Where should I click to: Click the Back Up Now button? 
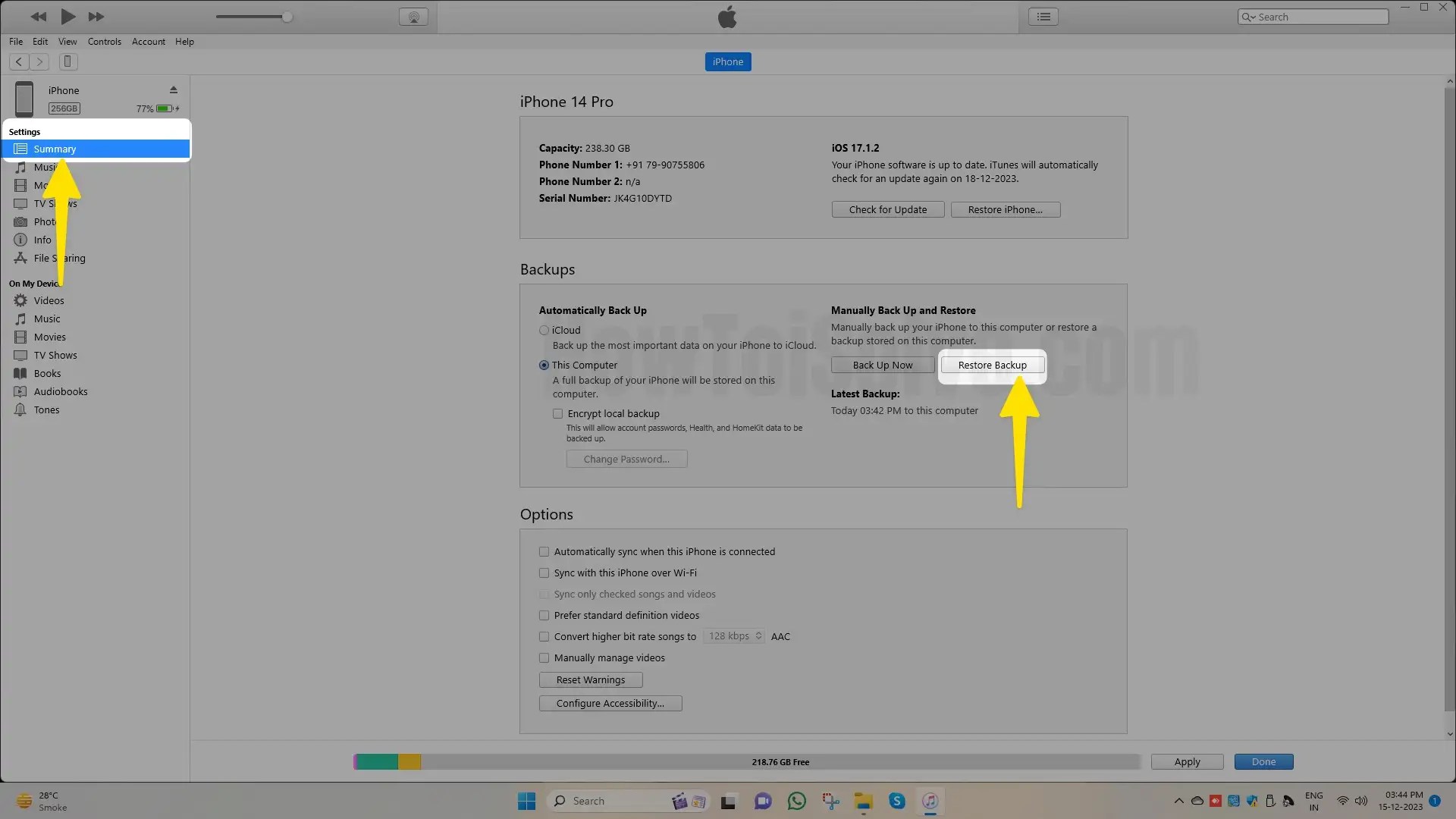click(883, 365)
